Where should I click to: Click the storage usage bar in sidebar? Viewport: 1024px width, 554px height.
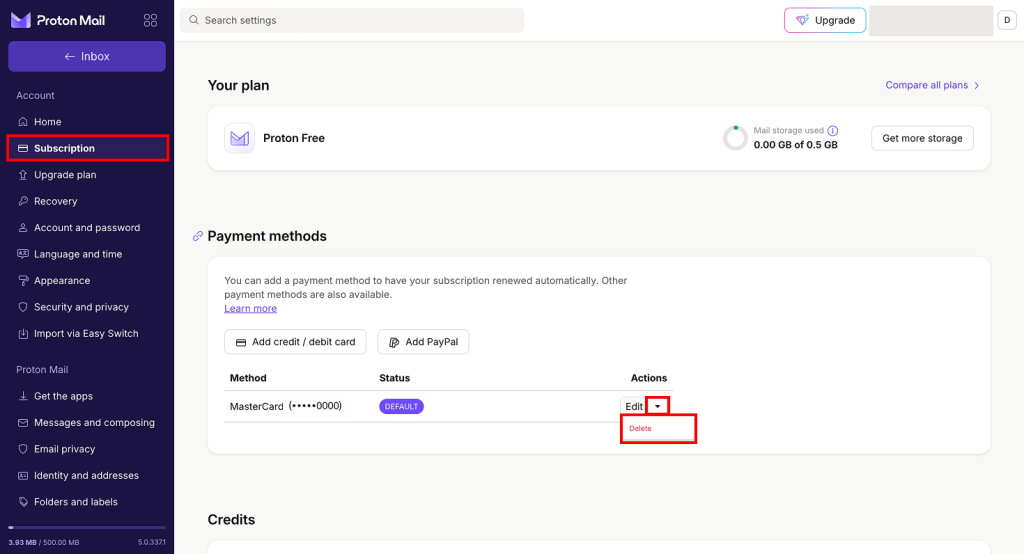(87, 527)
